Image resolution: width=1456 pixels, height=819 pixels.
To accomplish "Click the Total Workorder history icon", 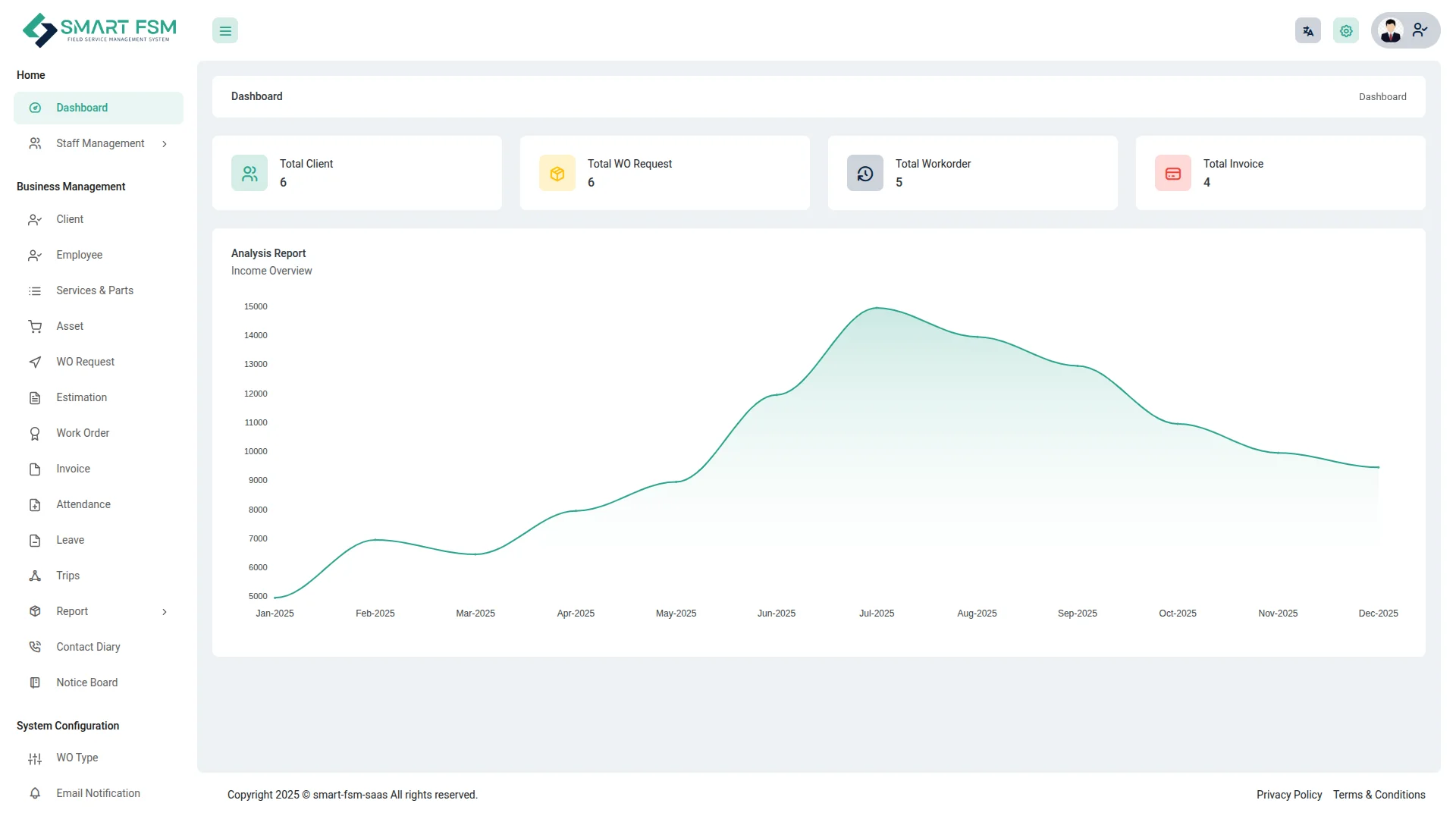I will [x=865, y=174].
